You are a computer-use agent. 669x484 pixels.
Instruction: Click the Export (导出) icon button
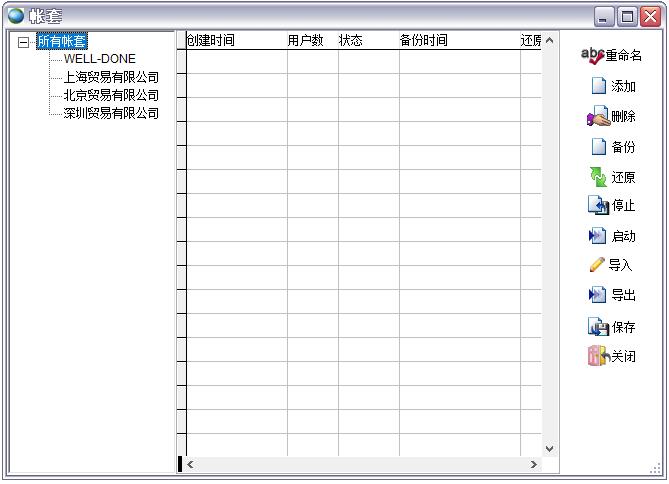(598, 295)
